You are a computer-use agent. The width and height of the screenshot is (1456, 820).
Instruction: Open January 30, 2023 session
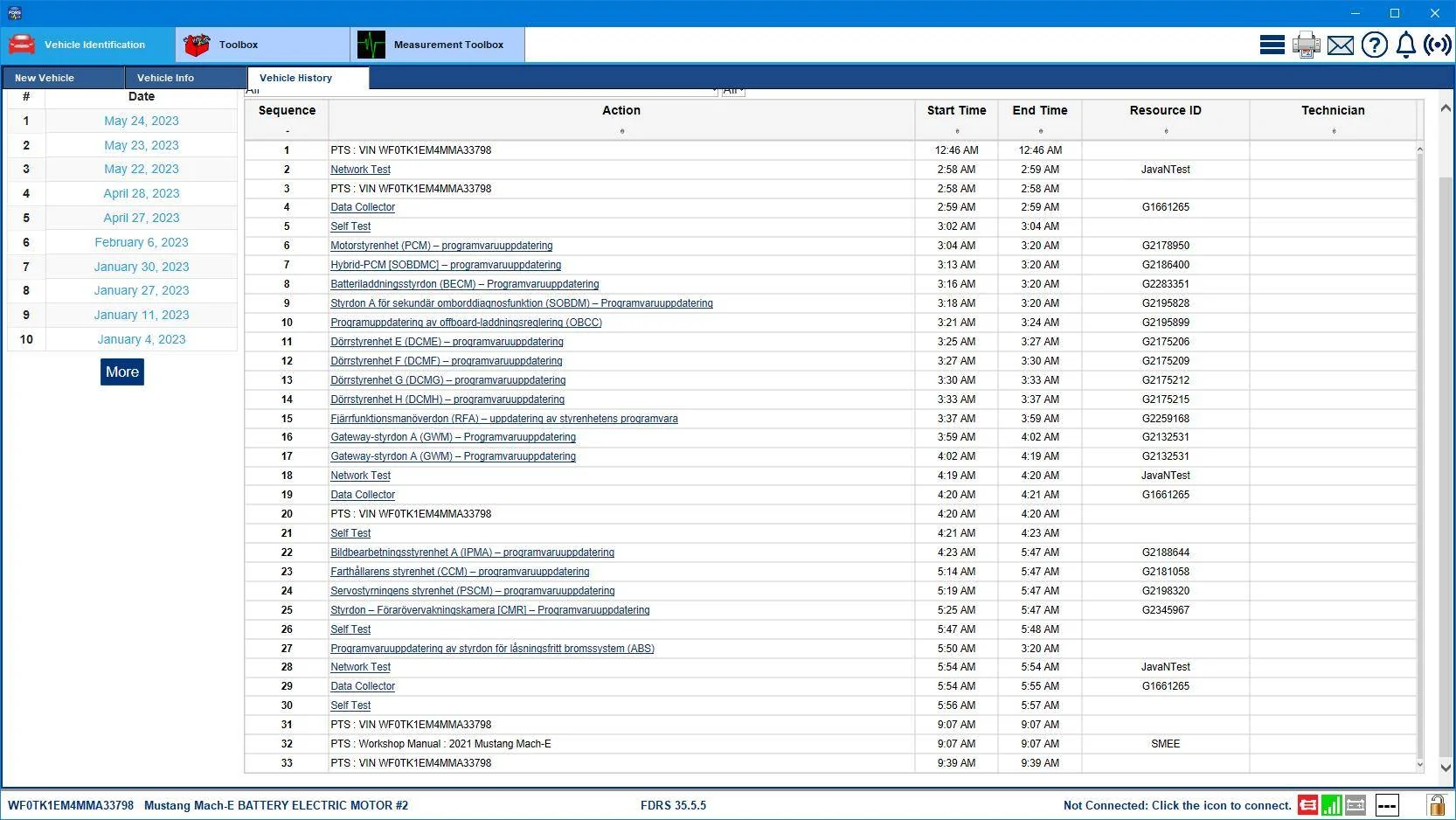(142, 267)
